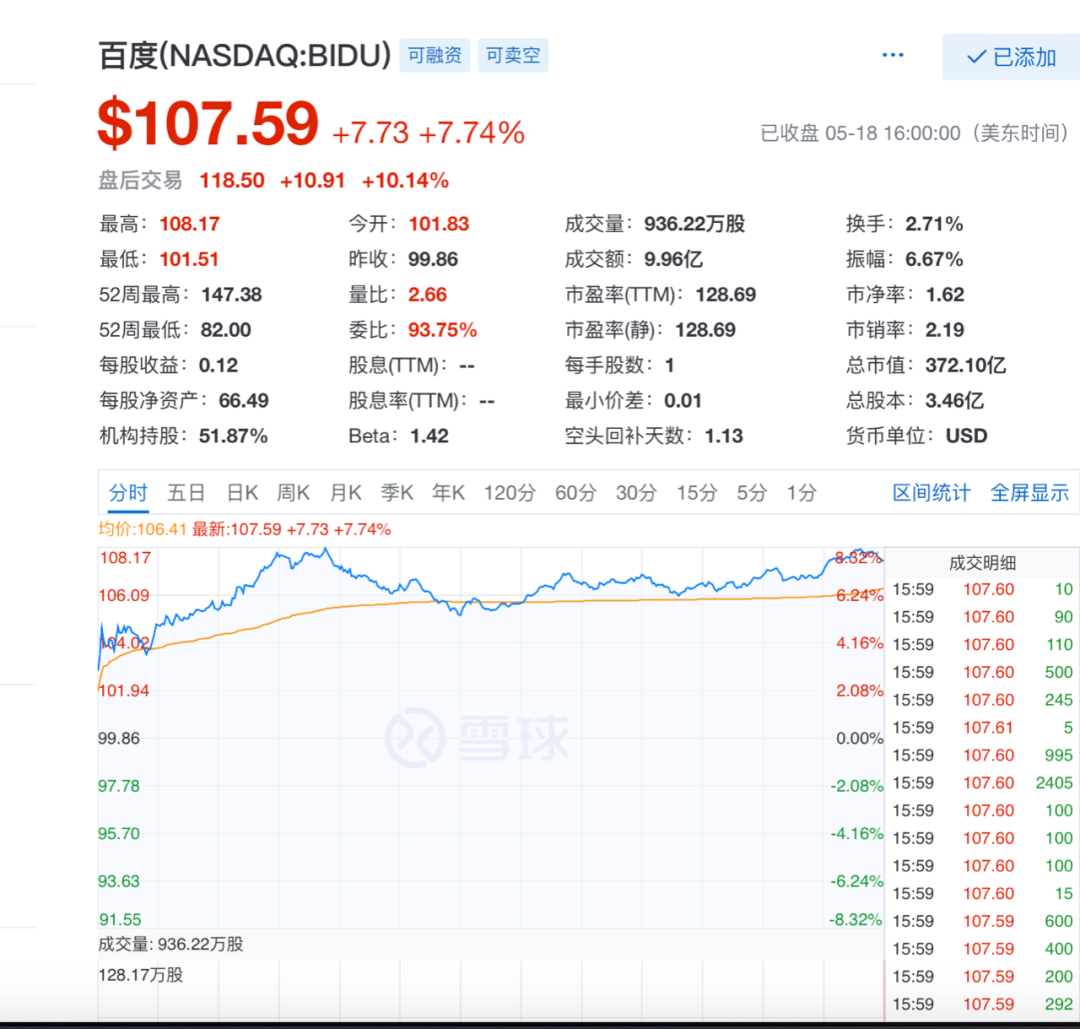Switch to the 日K chart tab
Image resolution: width=1080 pixels, height=1029 pixels.
pos(242,493)
